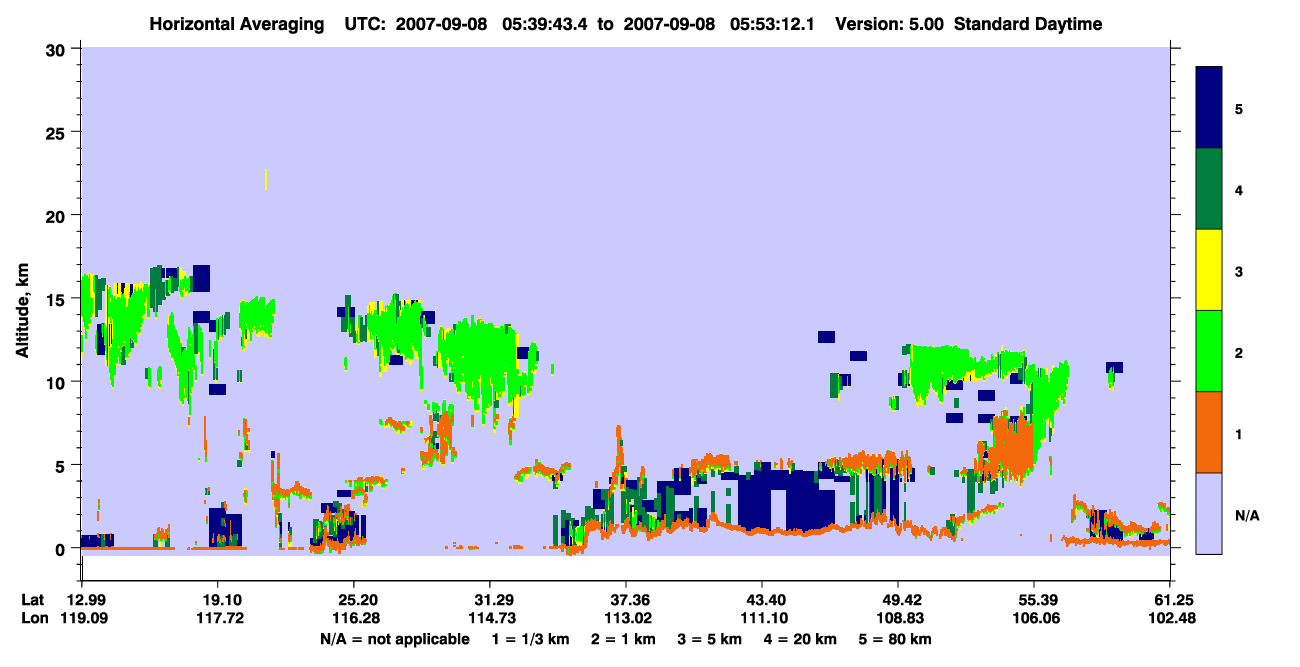Click longitude value 102.48

point(1170,618)
